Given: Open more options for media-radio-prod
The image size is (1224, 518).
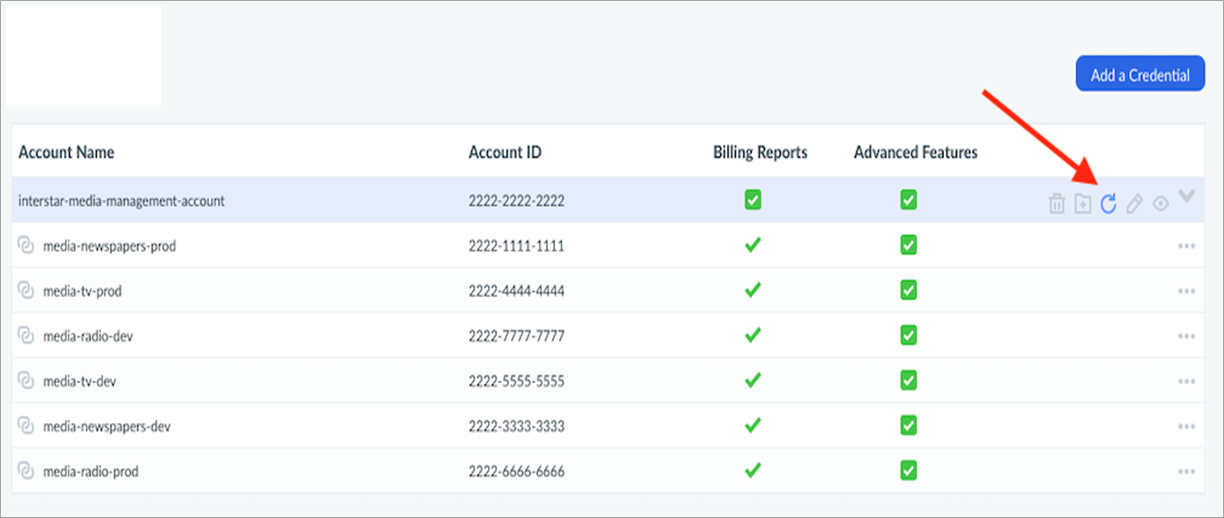Looking at the screenshot, I should pyautogui.click(x=1187, y=472).
